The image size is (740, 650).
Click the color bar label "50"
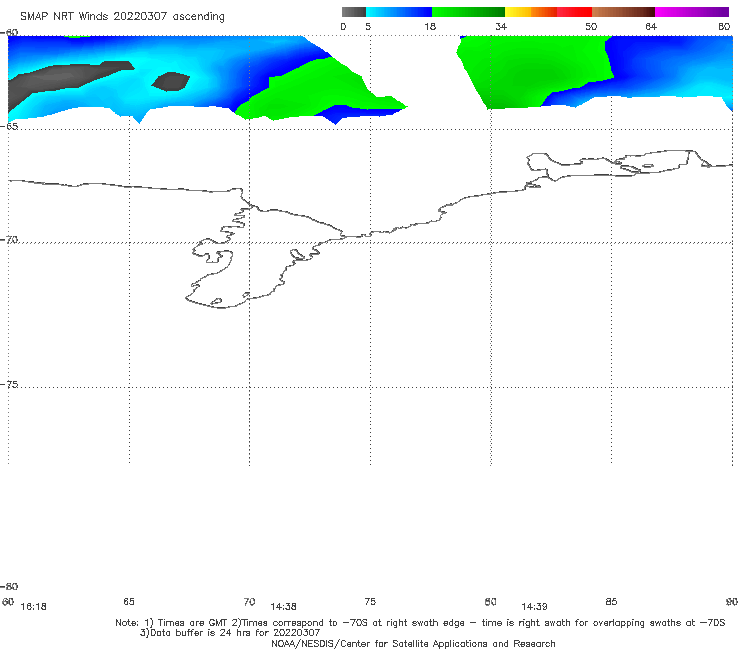coord(591,27)
